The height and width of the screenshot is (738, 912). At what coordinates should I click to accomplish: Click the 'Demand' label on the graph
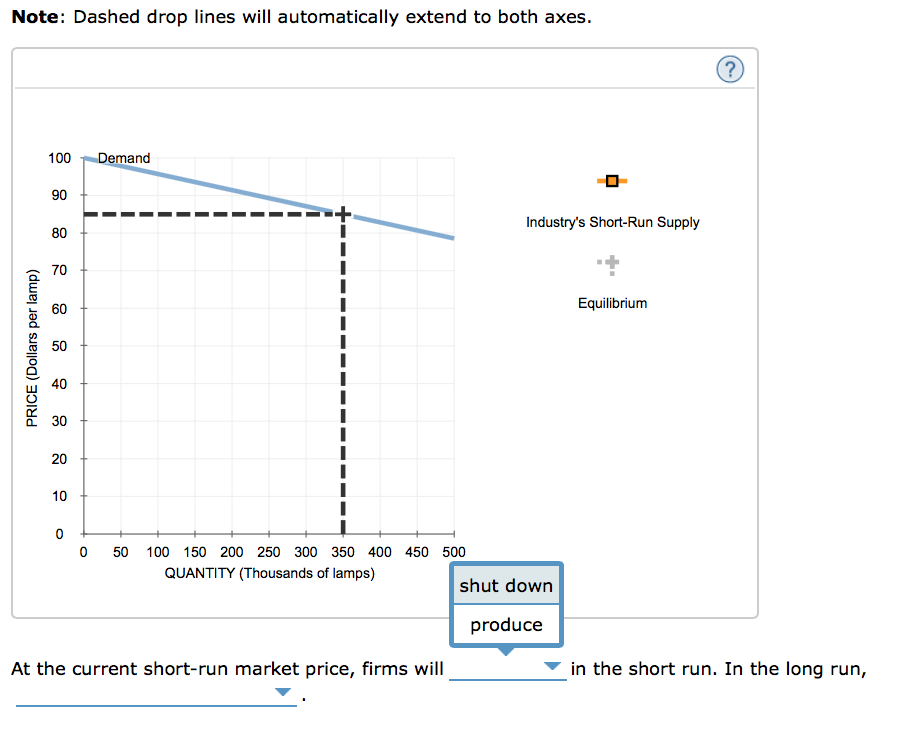pos(124,158)
